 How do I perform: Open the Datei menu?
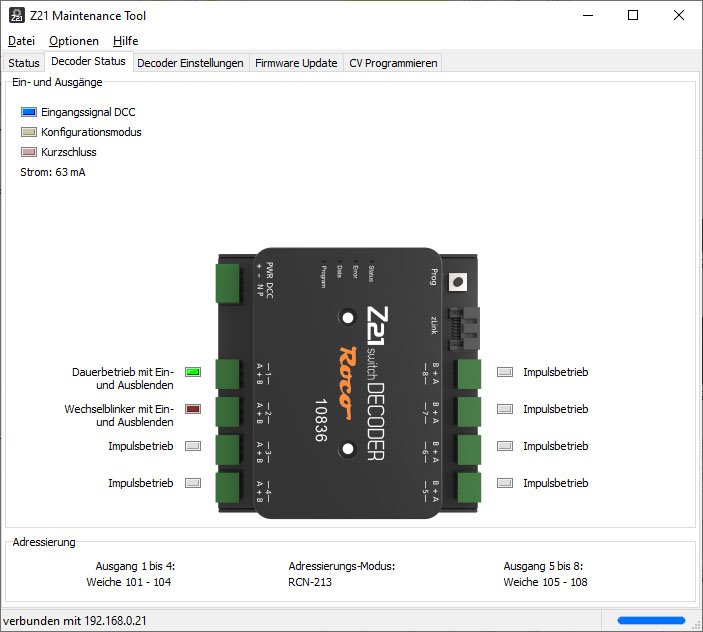click(x=21, y=41)
